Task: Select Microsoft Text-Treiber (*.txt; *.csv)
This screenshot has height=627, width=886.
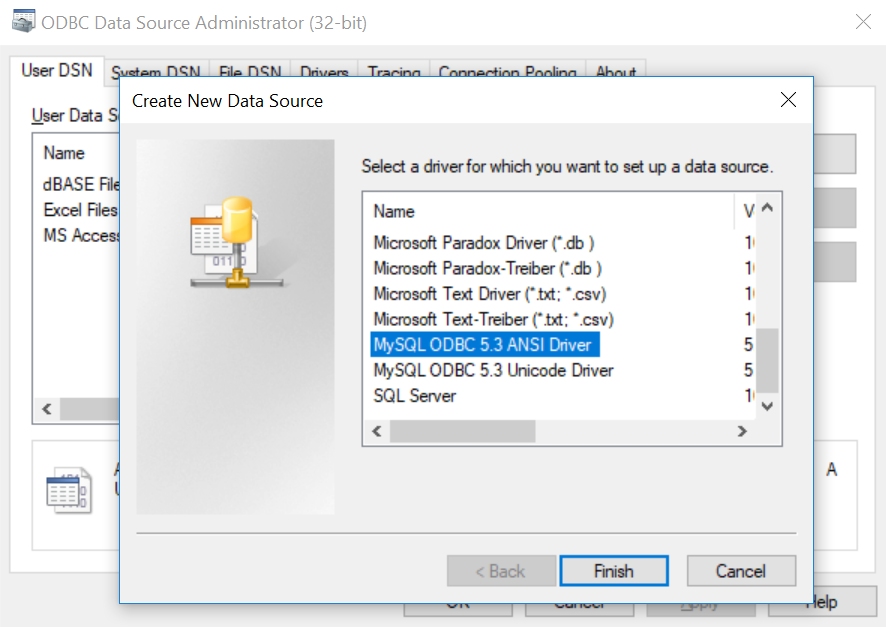Action: [x=493, y=319]
